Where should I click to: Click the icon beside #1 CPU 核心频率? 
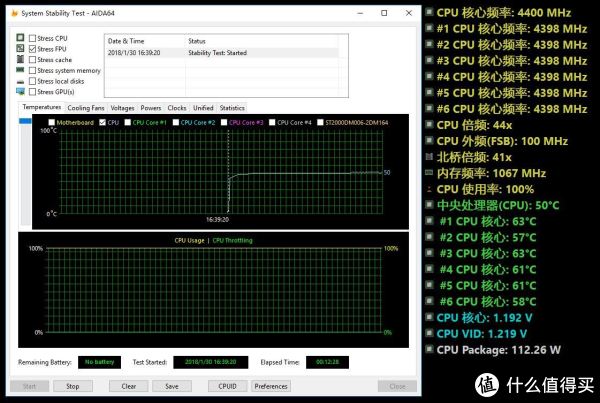[429, 28]
